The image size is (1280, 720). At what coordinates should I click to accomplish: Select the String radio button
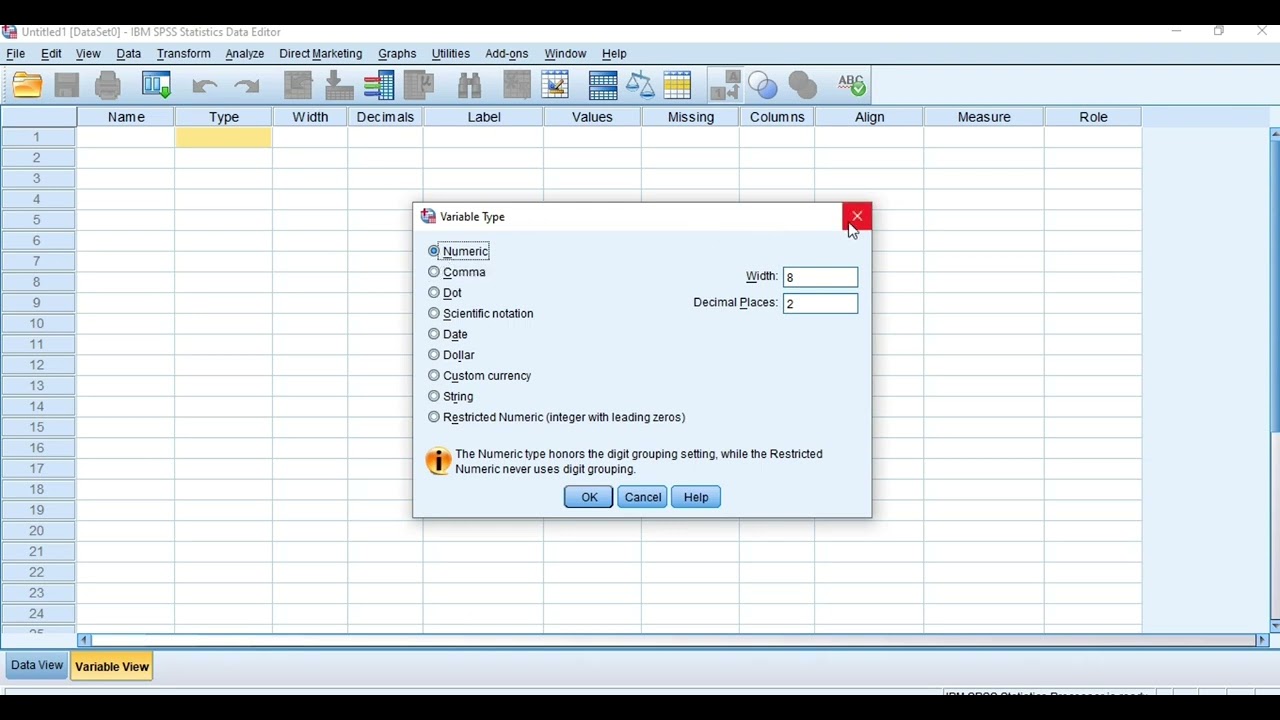(x=434, y=396)
